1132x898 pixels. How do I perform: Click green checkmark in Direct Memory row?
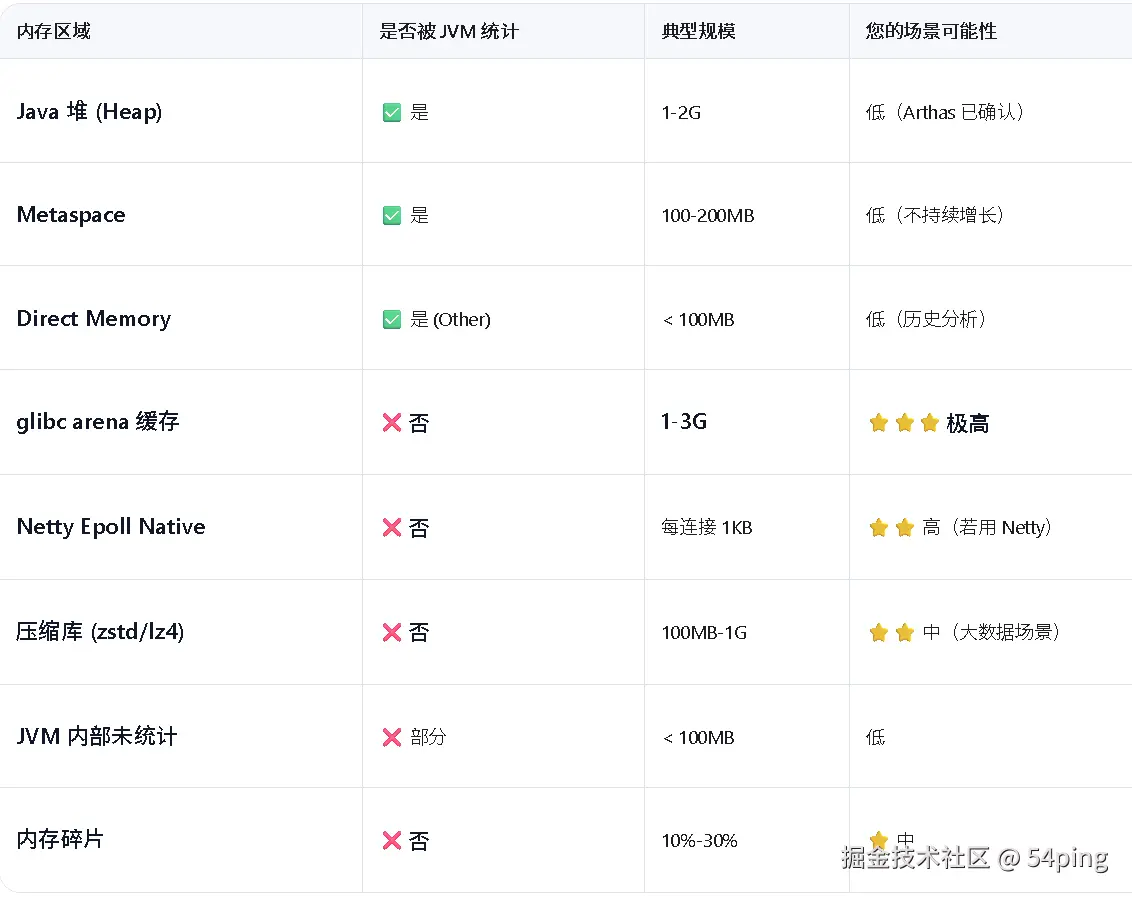coord(392,320)
